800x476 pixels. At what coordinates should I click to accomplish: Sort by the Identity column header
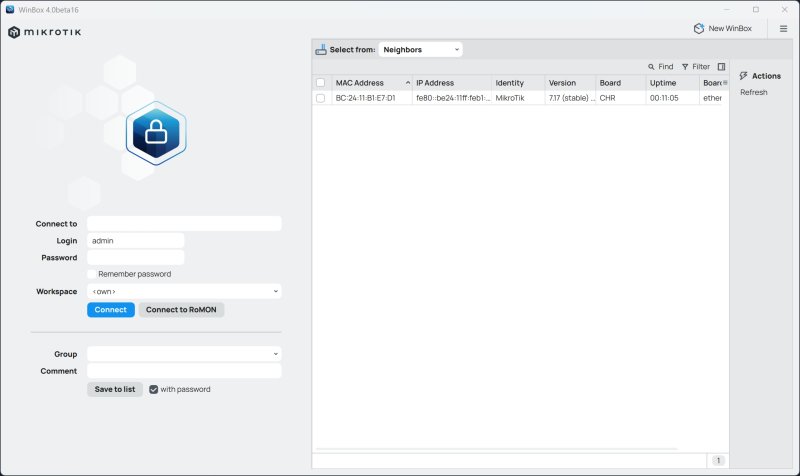(x=518, y=83)
